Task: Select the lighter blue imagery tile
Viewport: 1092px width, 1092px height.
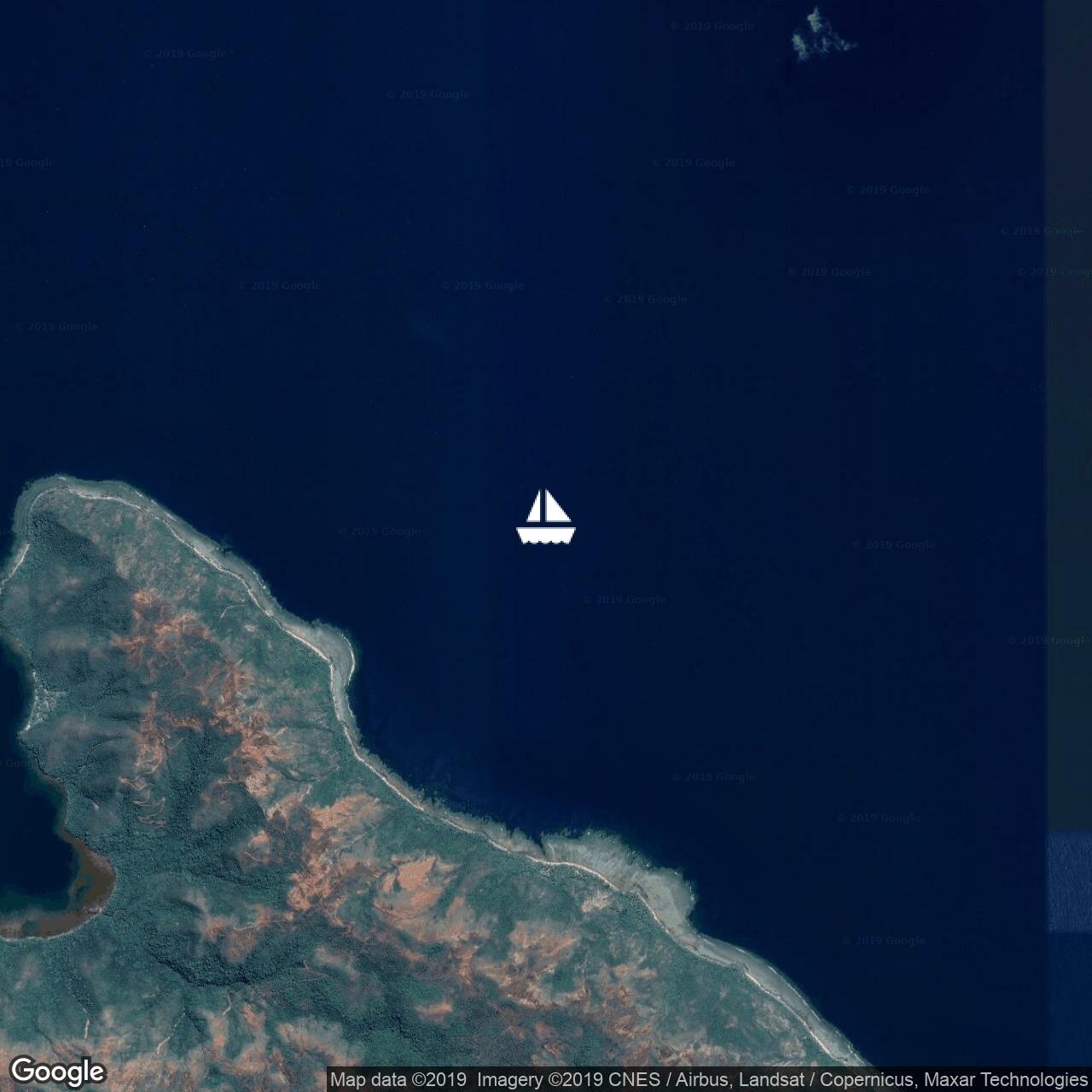Action: tap(1068, 879)
